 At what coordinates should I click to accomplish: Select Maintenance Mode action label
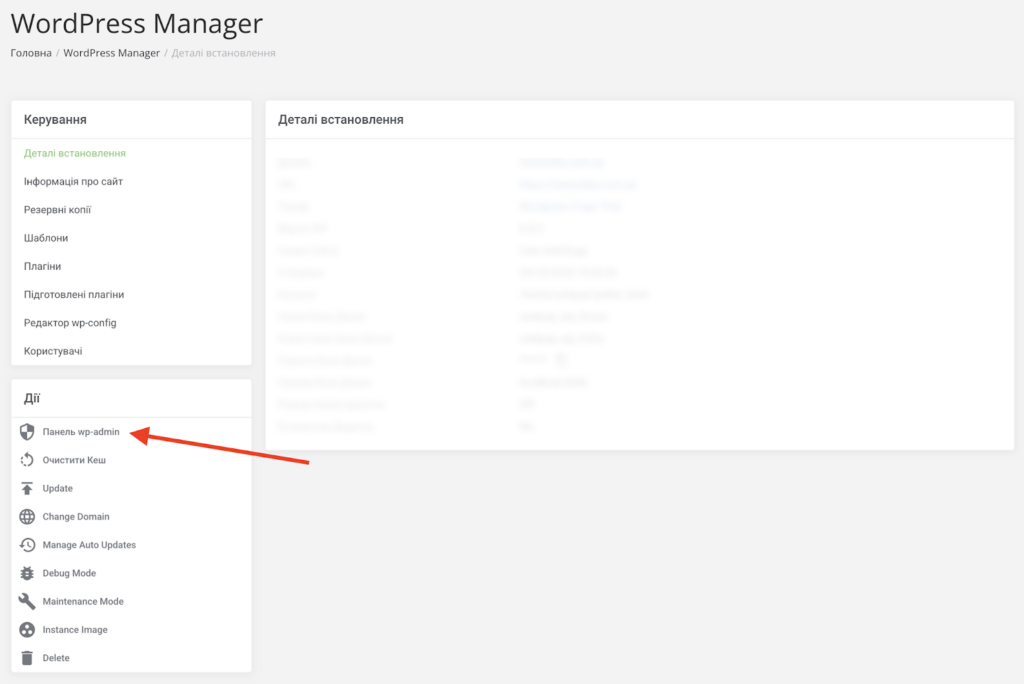83,601
